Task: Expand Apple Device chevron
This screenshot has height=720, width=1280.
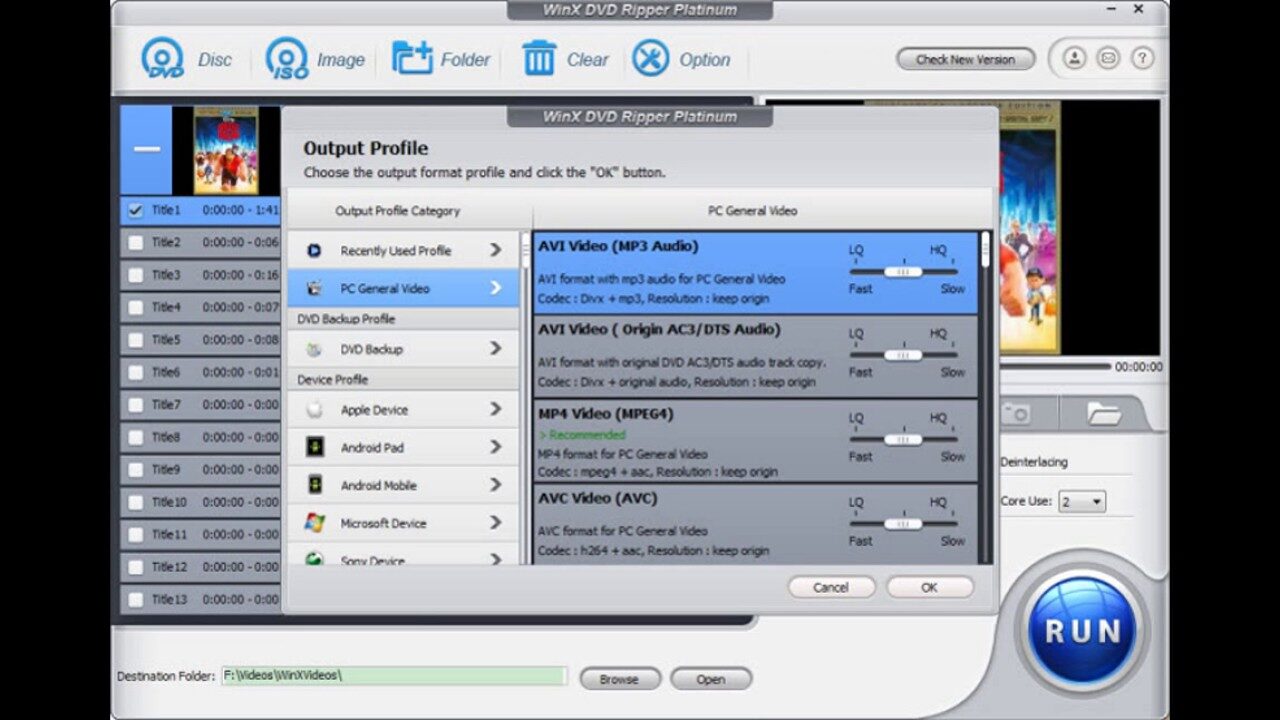Action: click(496, 409)
